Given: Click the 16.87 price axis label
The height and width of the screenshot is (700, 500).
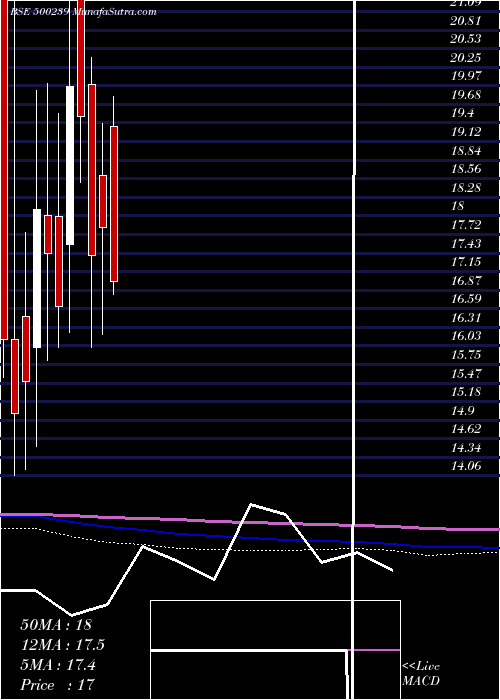Looking at the screenshot, I should (x=466, y=280).
